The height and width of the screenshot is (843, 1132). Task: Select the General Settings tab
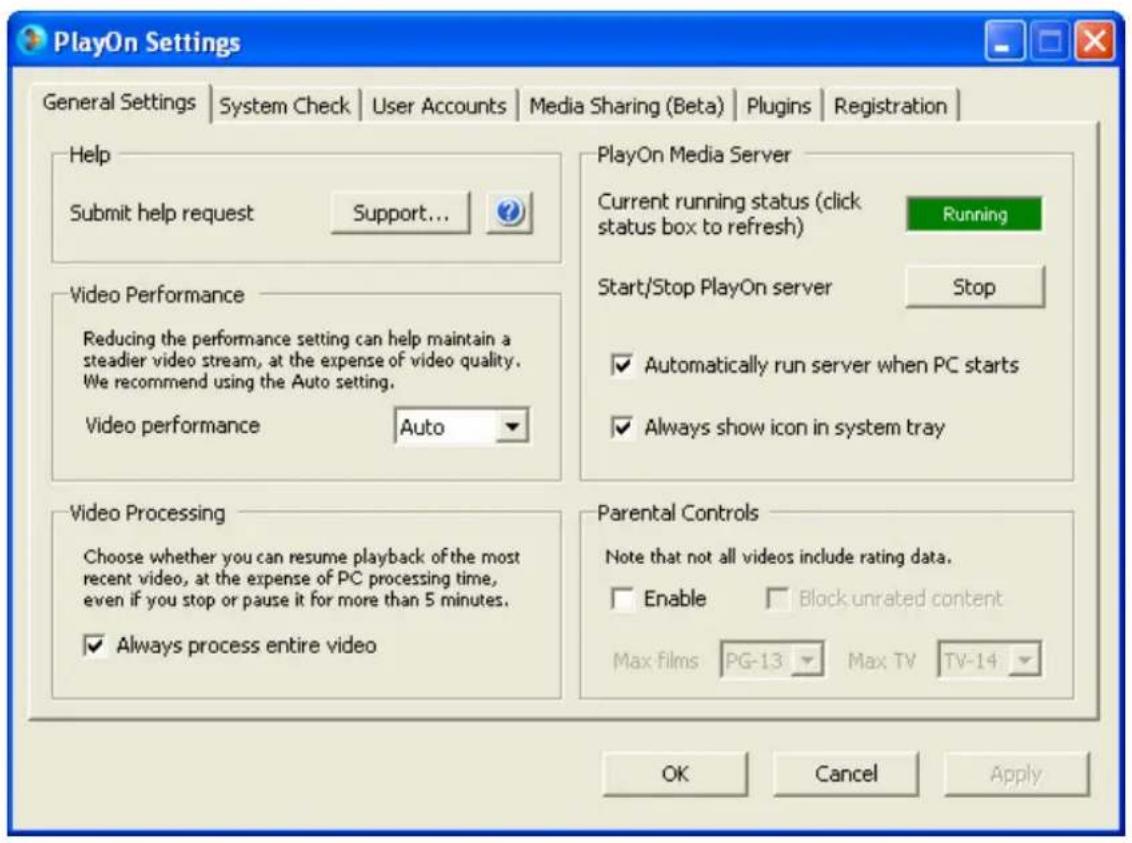click(x=119, y=102)
